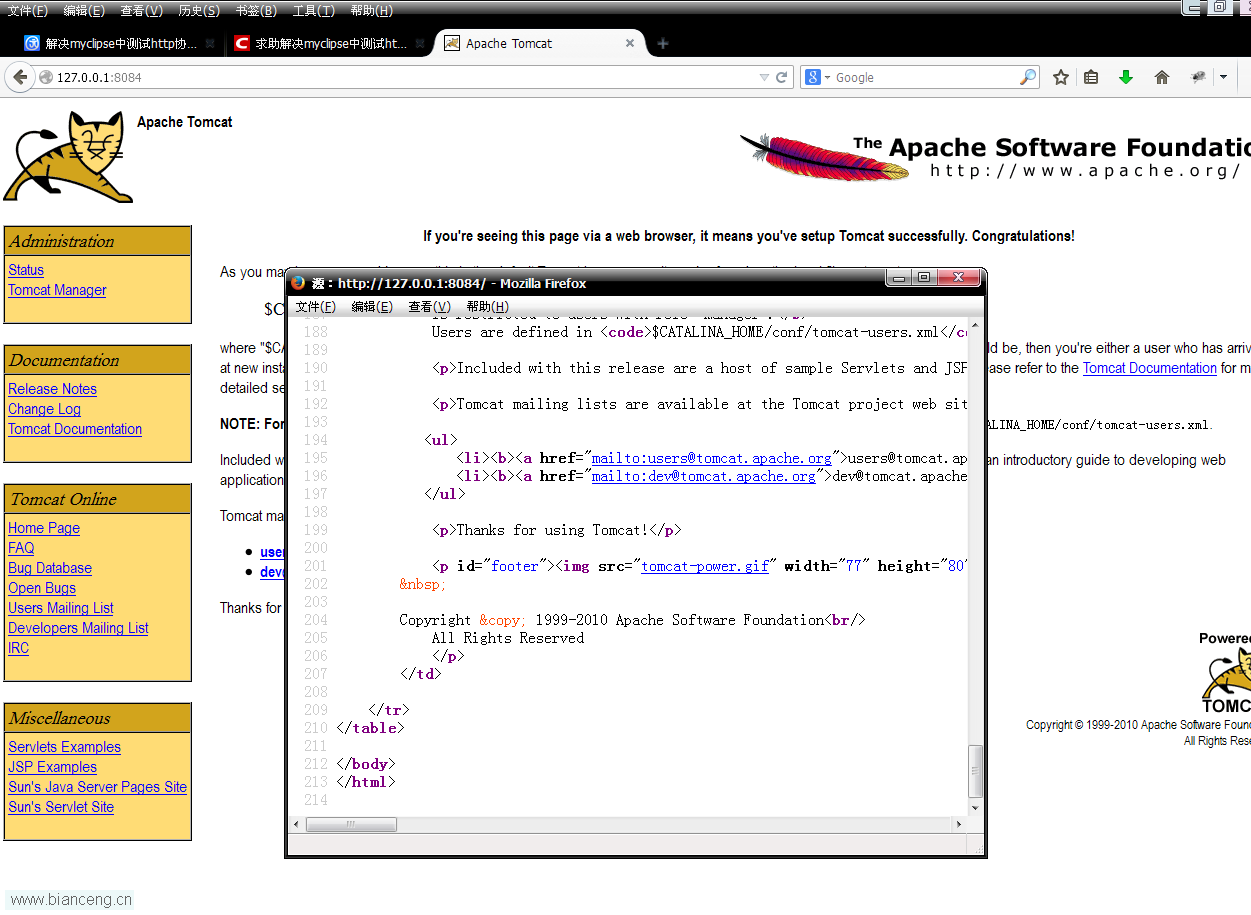Close the Apache Tomcat tab
The image size is (1251, 915).
point(630,43)
